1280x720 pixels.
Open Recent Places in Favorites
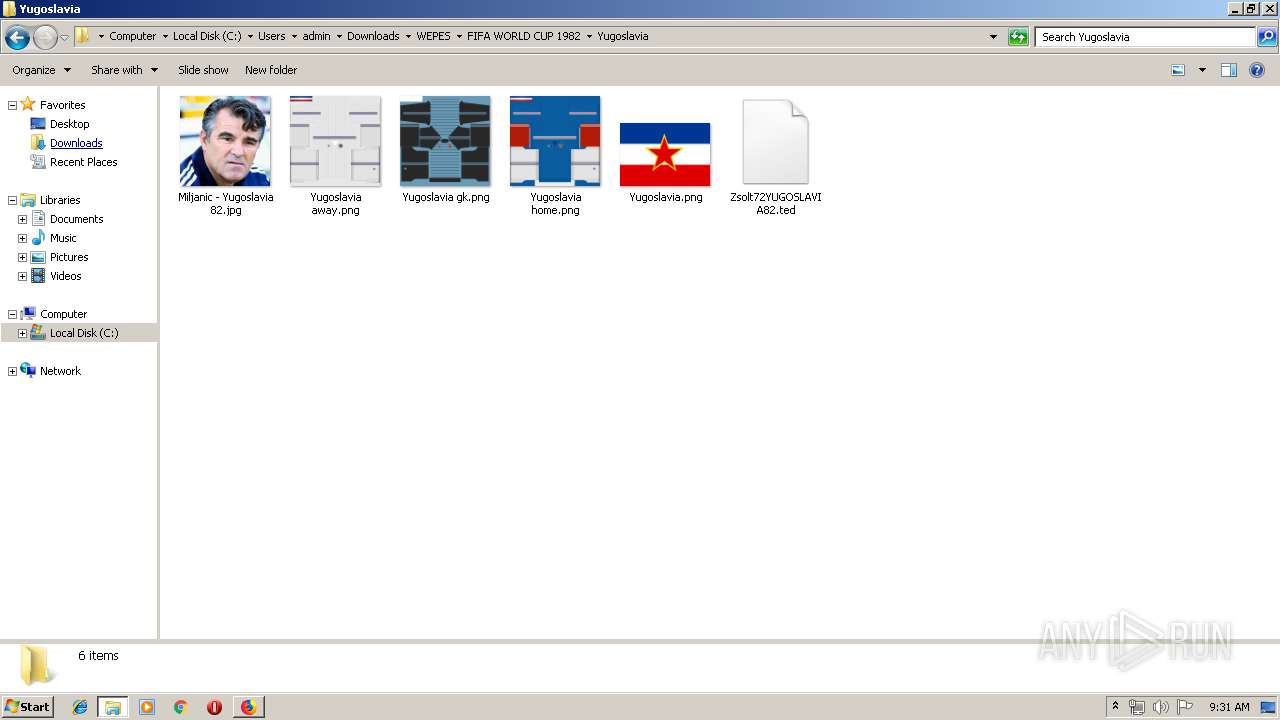click(x=83, y=162)
